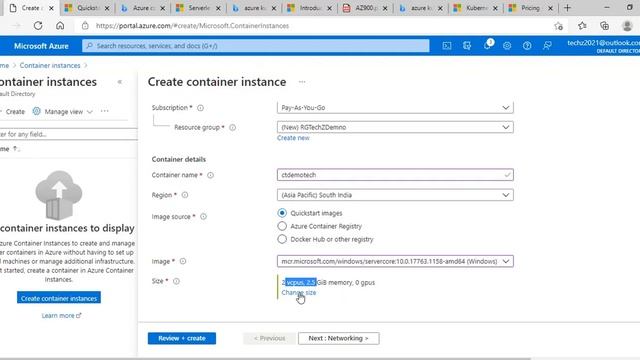Screen dimensions: 640x360
Task: Edit the Container name text field
Action: [x=395, y=175]
